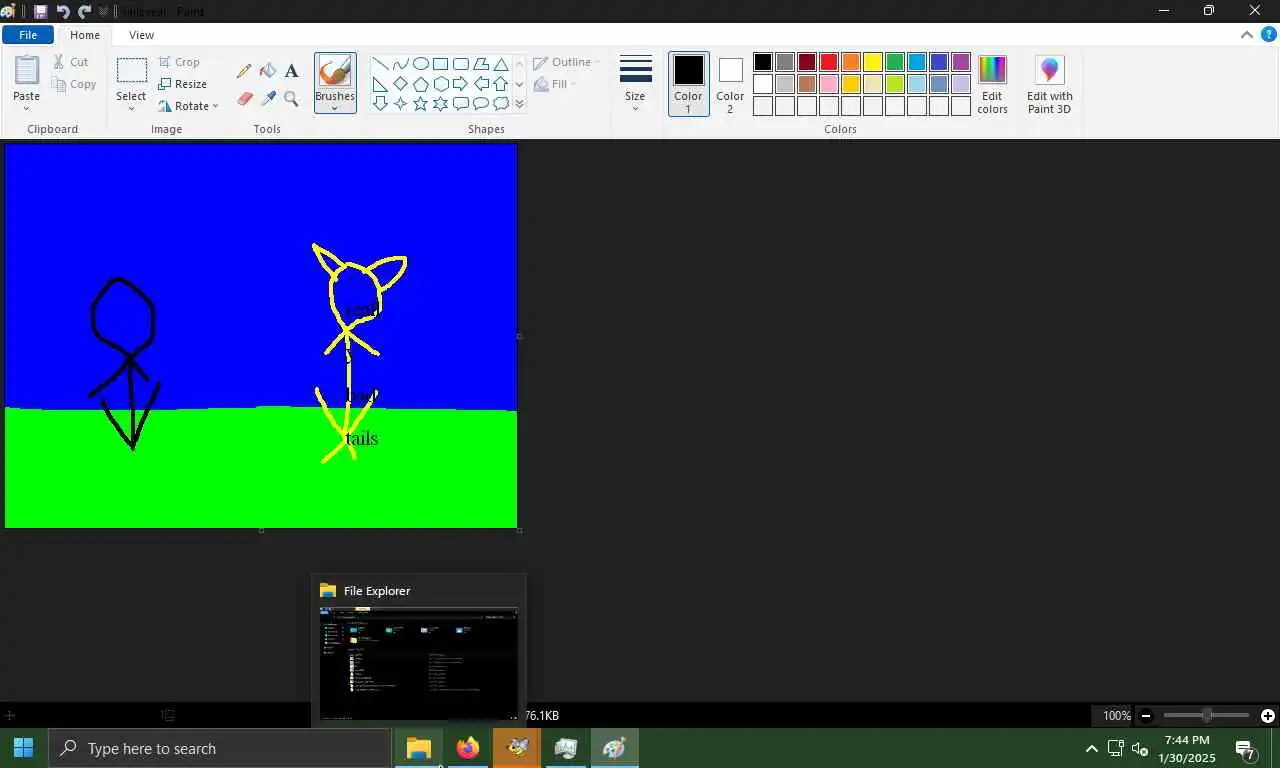The width and height of the screenshot is (1280, 768).
Task: Click the zoom slider handle
Action: point(1207,715)
